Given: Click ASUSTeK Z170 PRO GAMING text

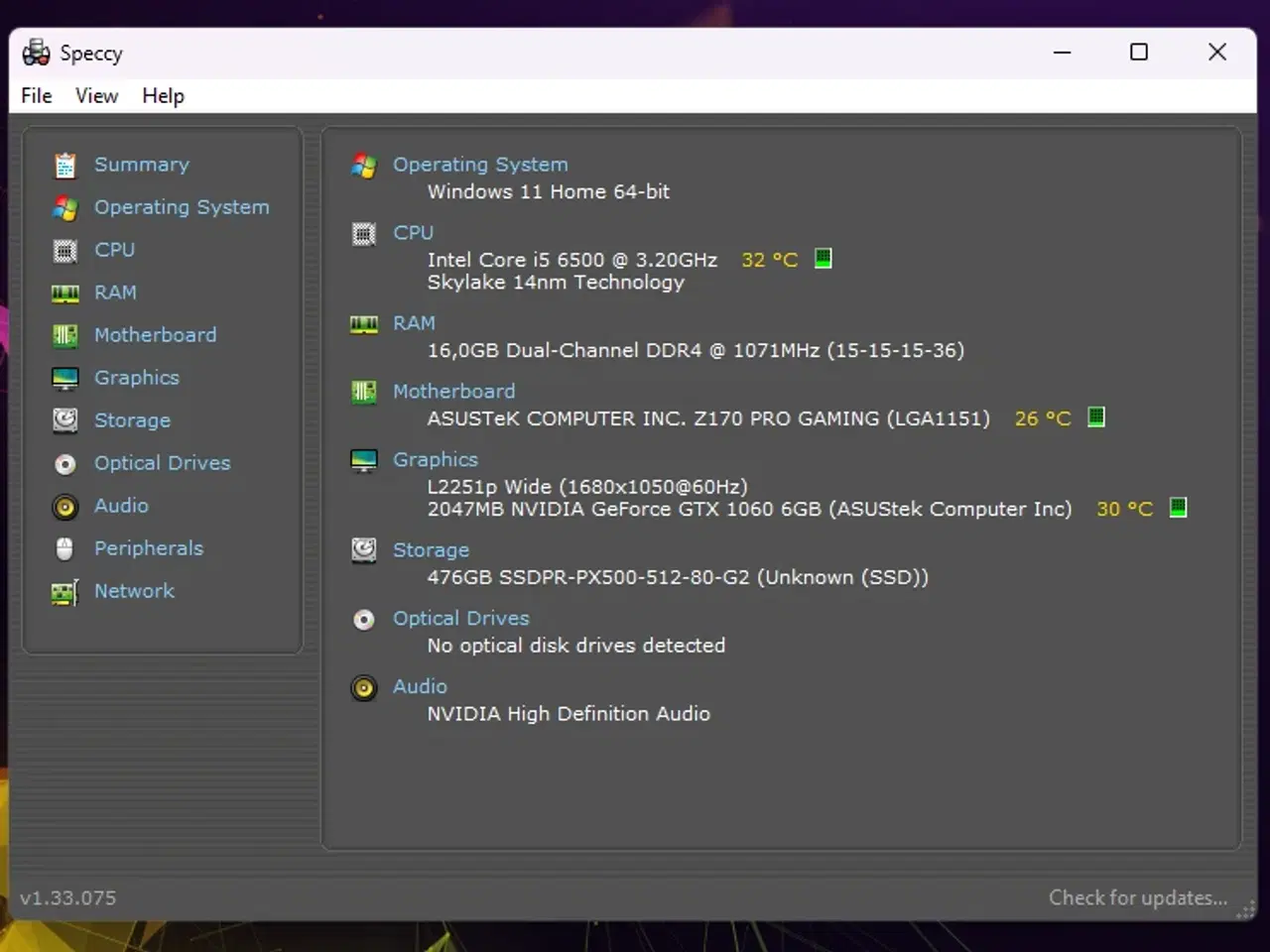Looking at the screenshot, I should (708, 418).
